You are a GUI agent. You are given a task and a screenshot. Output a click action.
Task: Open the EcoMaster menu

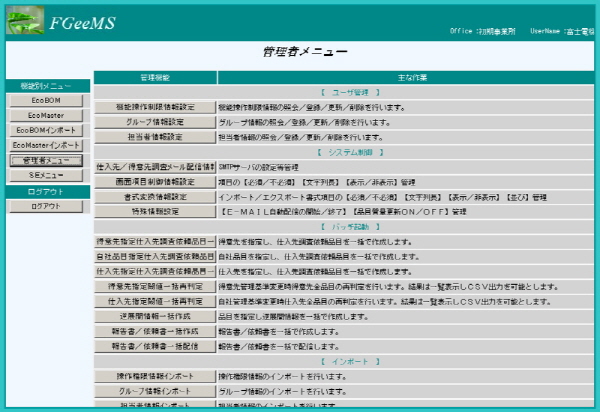point(45,116)
